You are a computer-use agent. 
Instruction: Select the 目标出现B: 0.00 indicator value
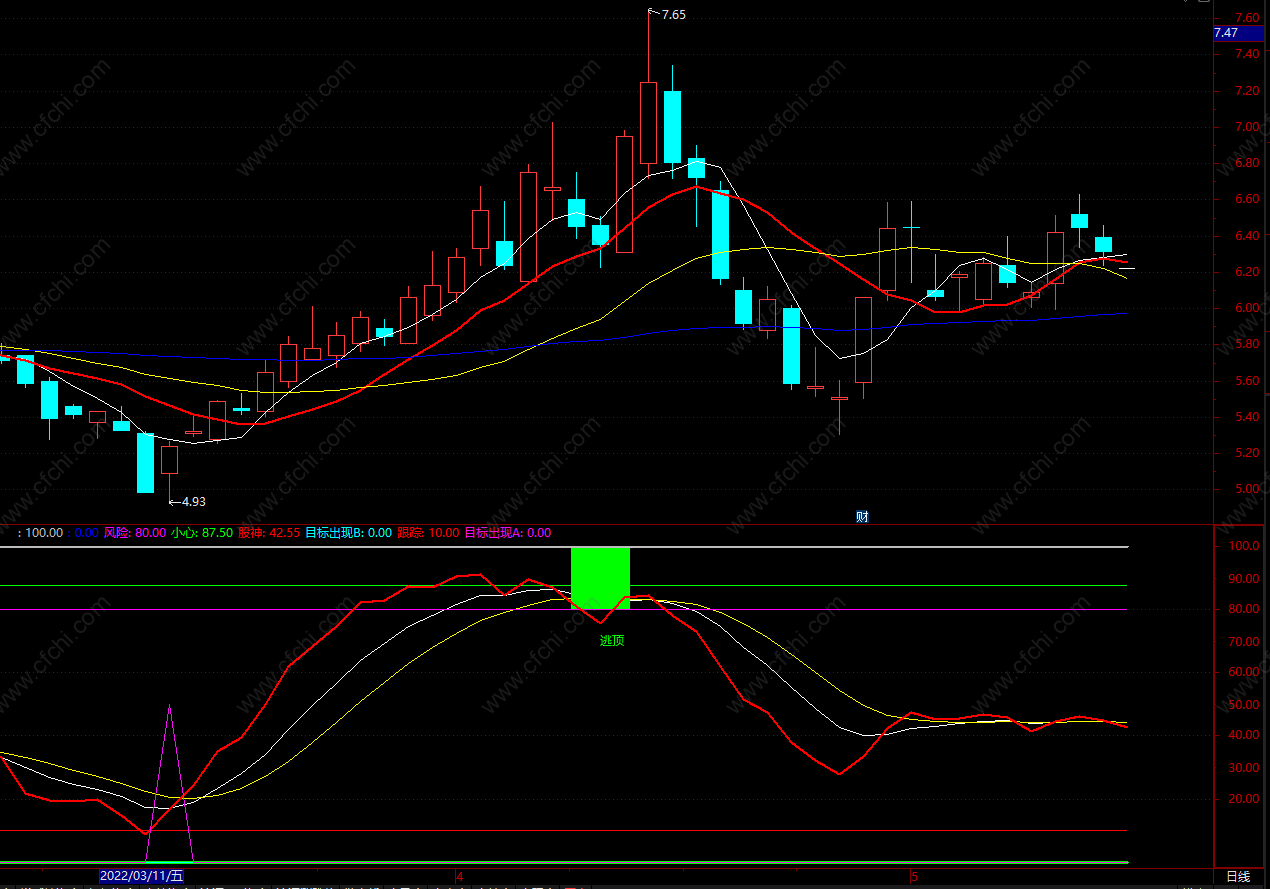348,533
